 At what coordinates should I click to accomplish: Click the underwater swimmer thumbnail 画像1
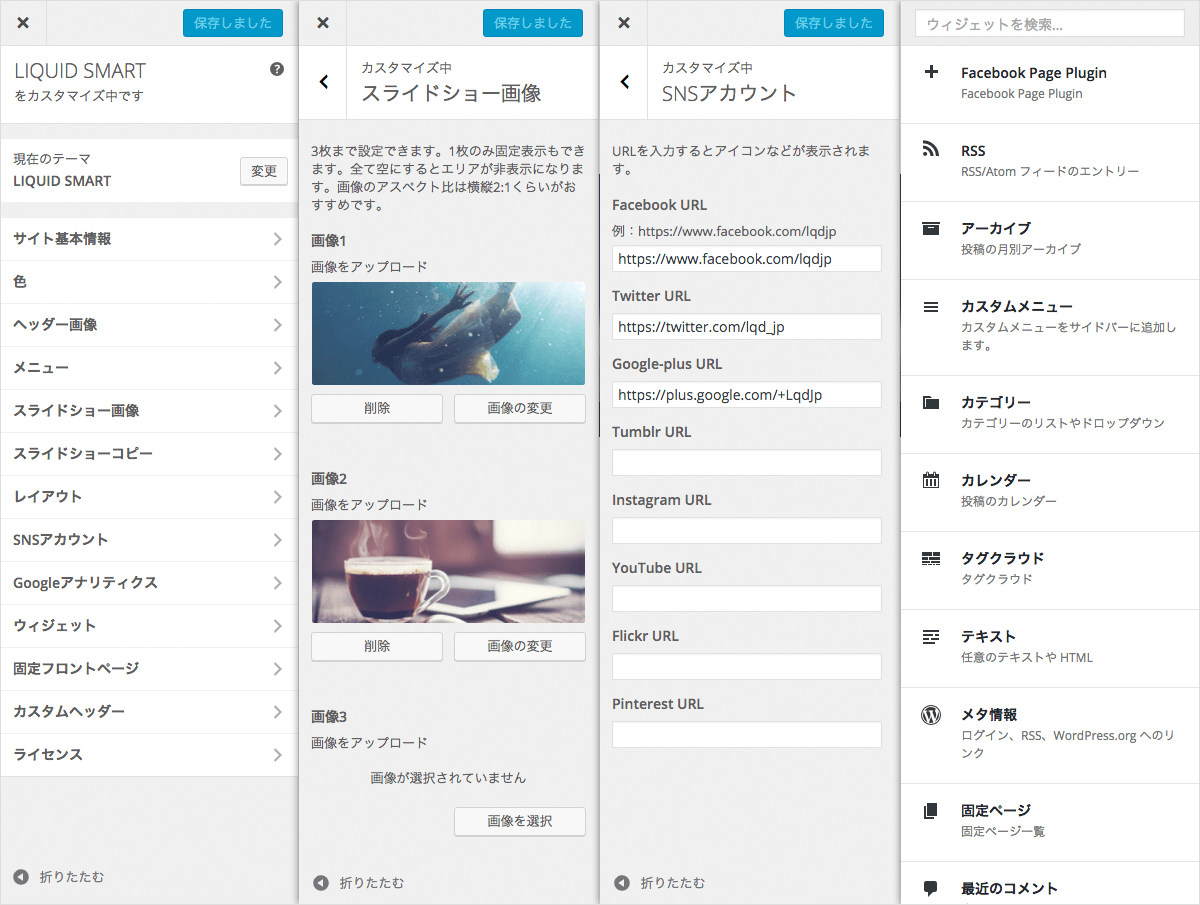[448, 333]
